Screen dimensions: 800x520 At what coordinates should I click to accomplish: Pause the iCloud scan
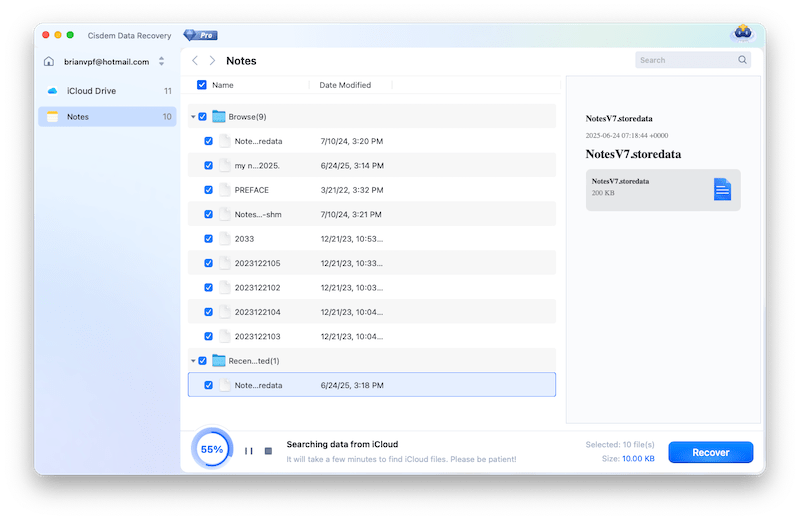point(248,451)
